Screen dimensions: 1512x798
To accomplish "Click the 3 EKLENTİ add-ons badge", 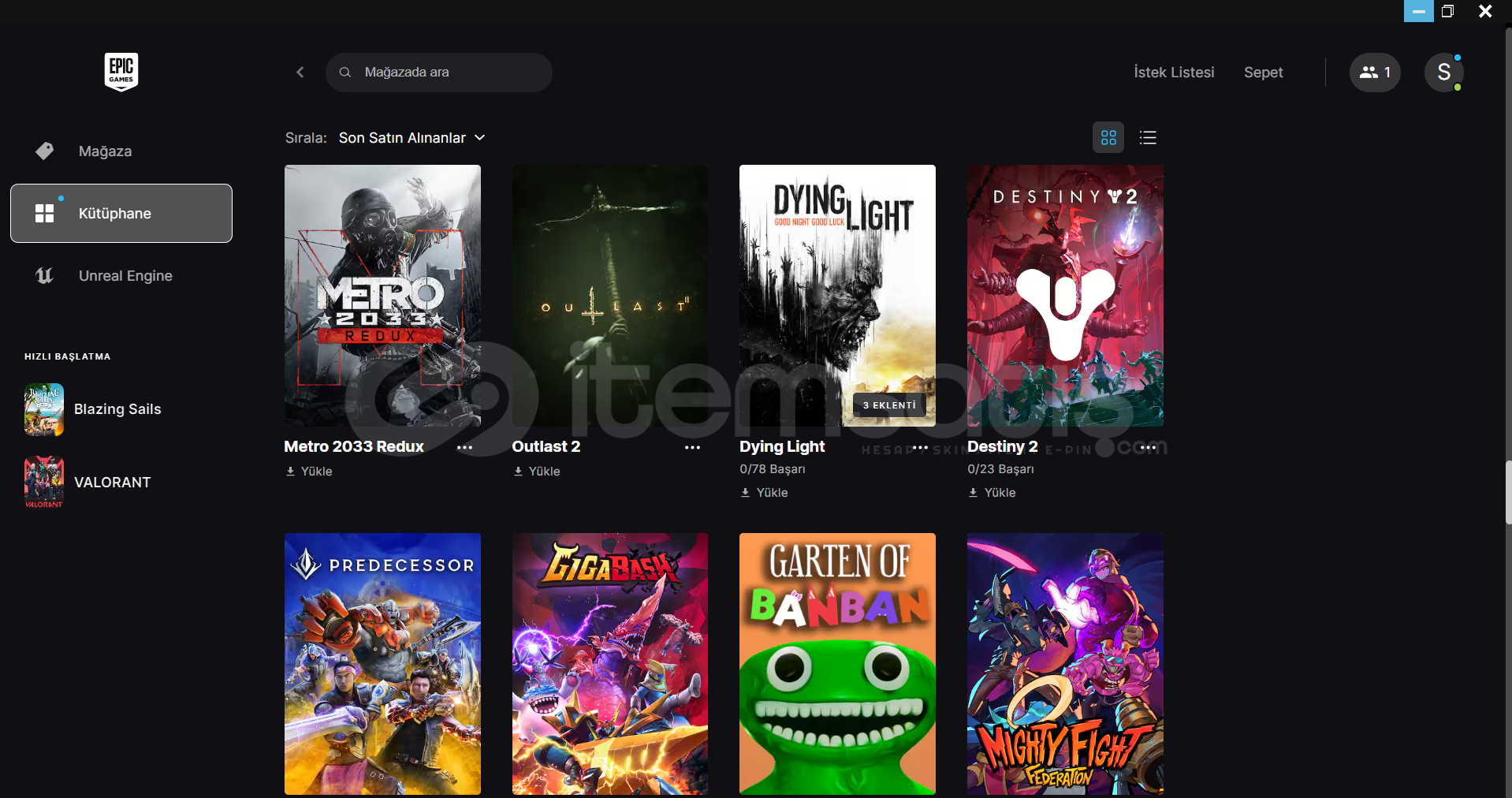I will tap(889, 405).
